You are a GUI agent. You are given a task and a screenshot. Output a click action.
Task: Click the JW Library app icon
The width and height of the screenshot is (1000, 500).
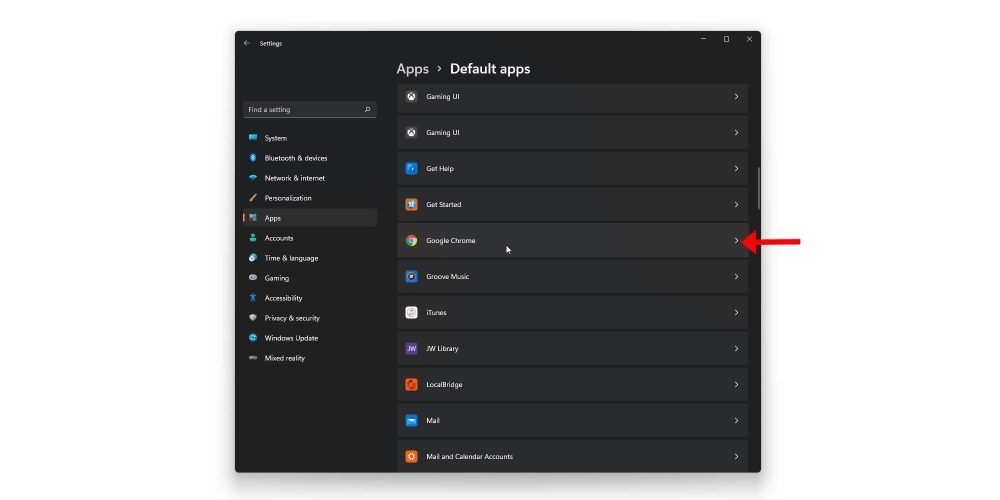411,349
